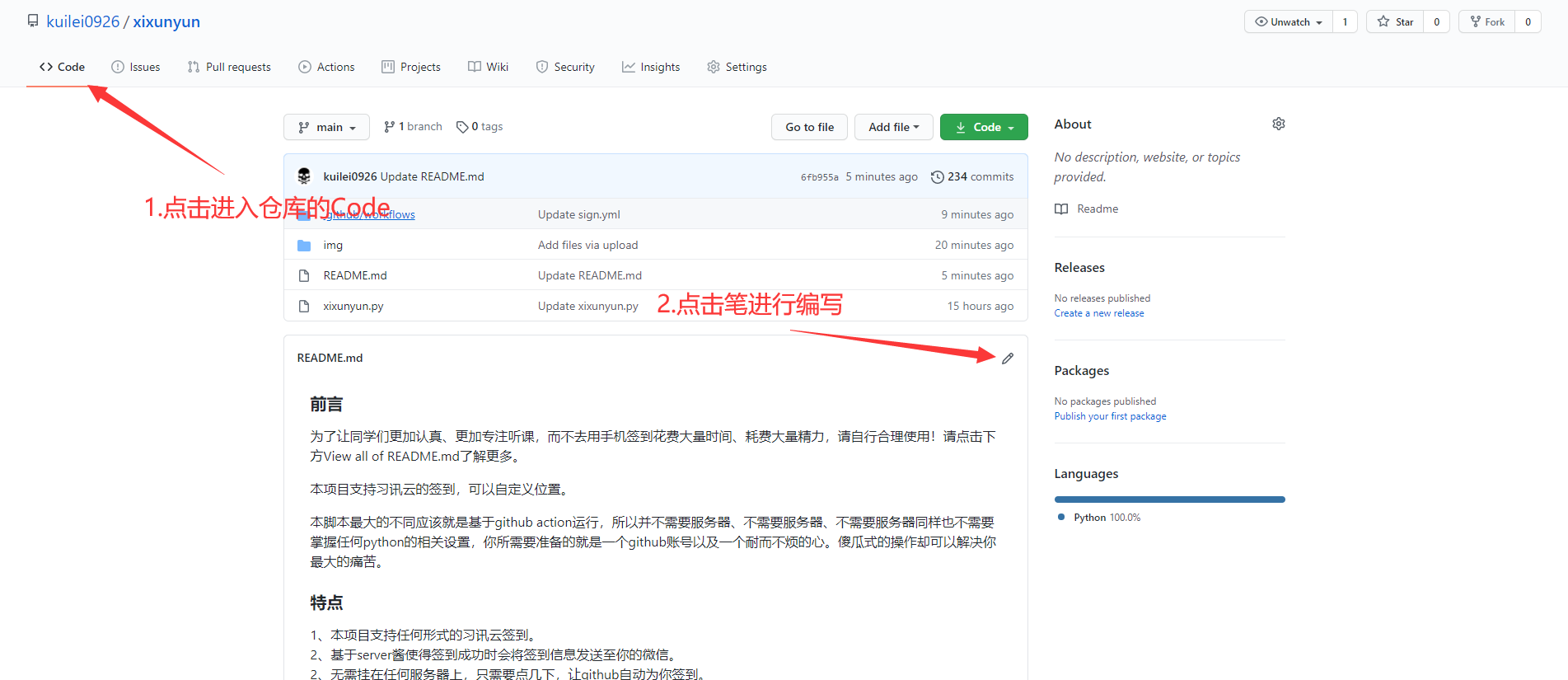Click the Python language bar
Screen dimensions: 1568x680
click(x=1169, y=499)
